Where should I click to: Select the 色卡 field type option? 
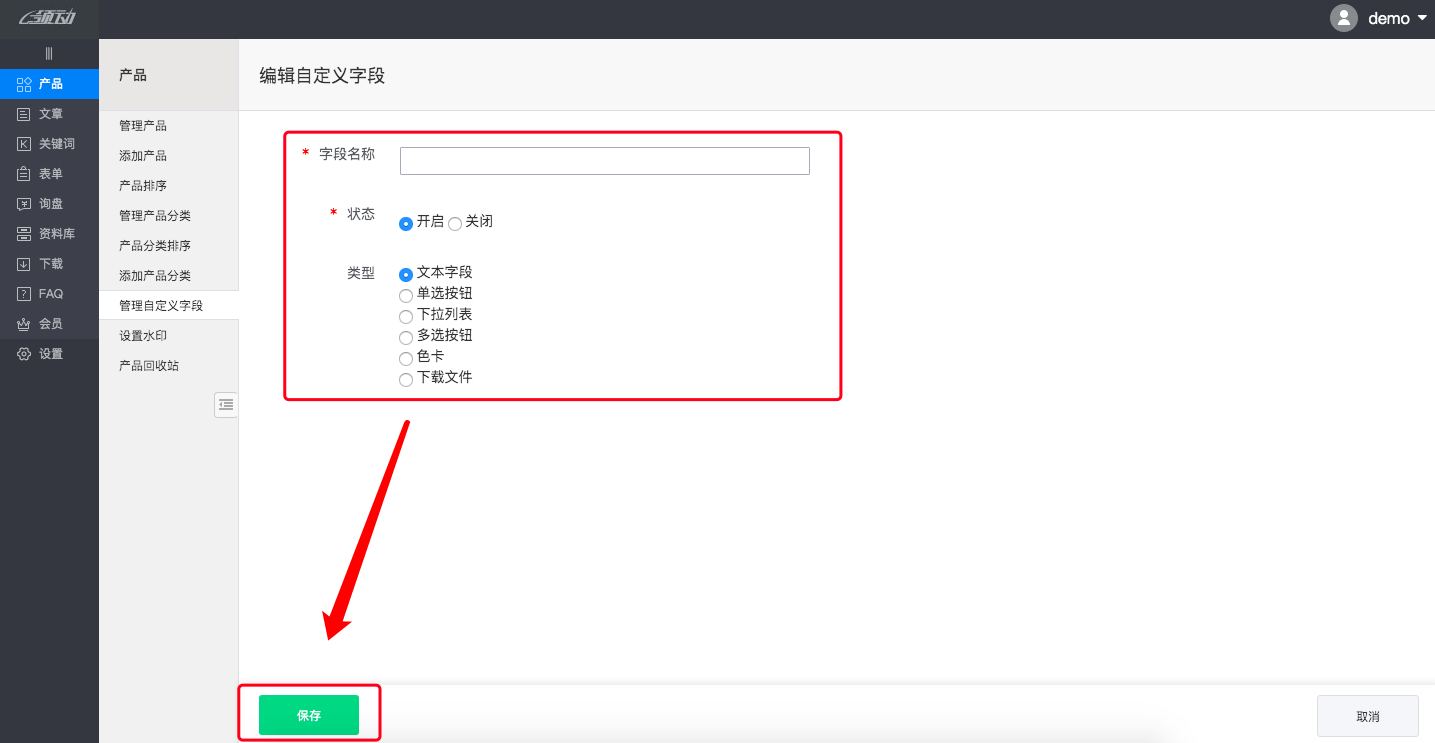pyautogui.click(x=406, y=357)
